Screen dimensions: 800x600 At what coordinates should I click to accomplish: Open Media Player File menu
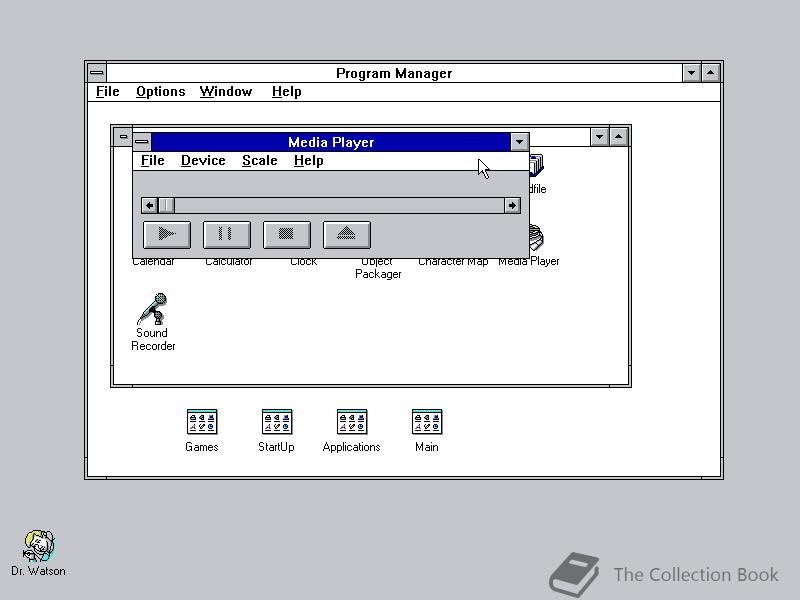(153, 161)
